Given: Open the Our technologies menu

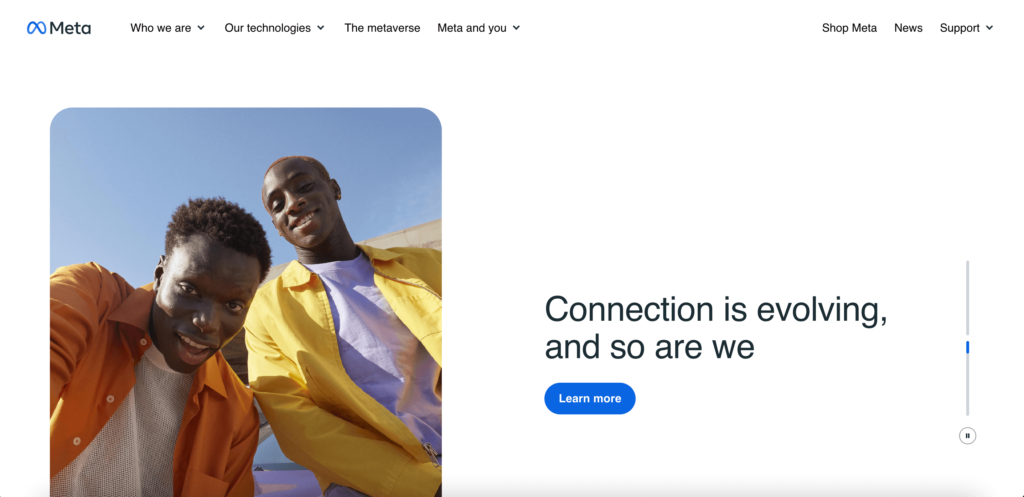Looking at the screenshot, I should point(268,28).
